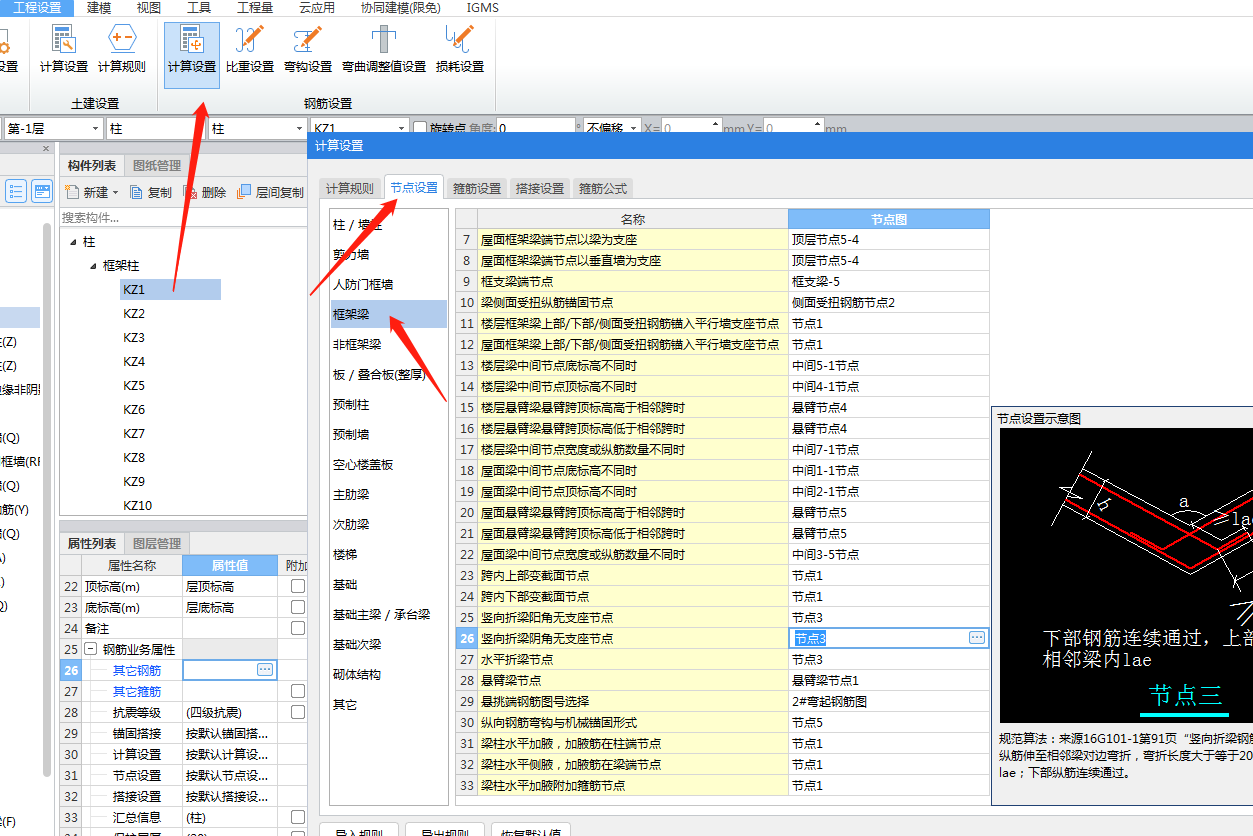Image resolution: width=1253 pixels, height=836 pixels.
Task: Switch to 图纸管理 tab
Action: (157, 166)
